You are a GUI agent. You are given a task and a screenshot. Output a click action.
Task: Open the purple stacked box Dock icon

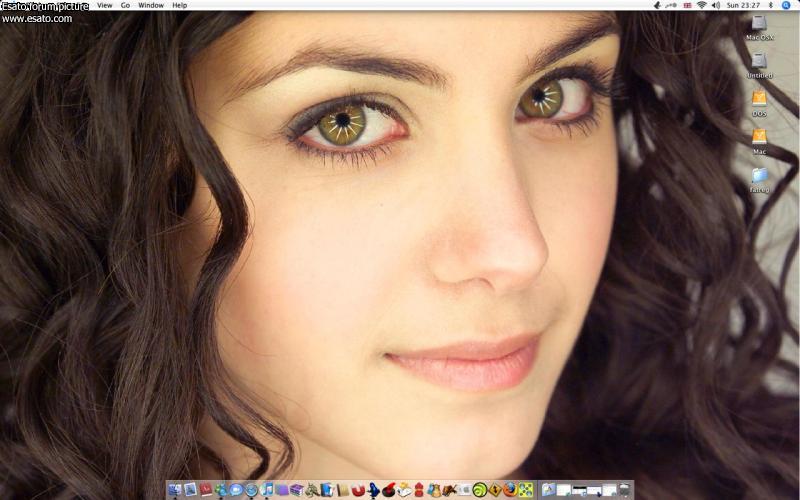point(296,490)
